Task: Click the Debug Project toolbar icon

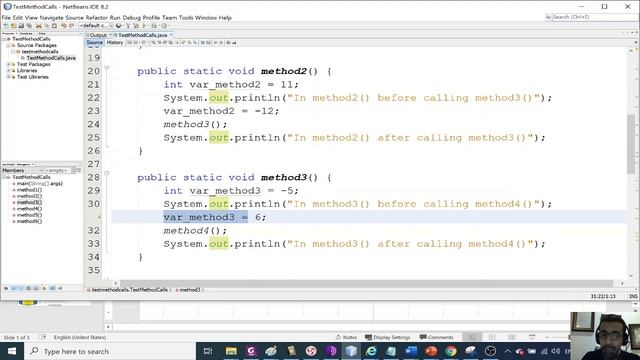Action: [154, 26]
